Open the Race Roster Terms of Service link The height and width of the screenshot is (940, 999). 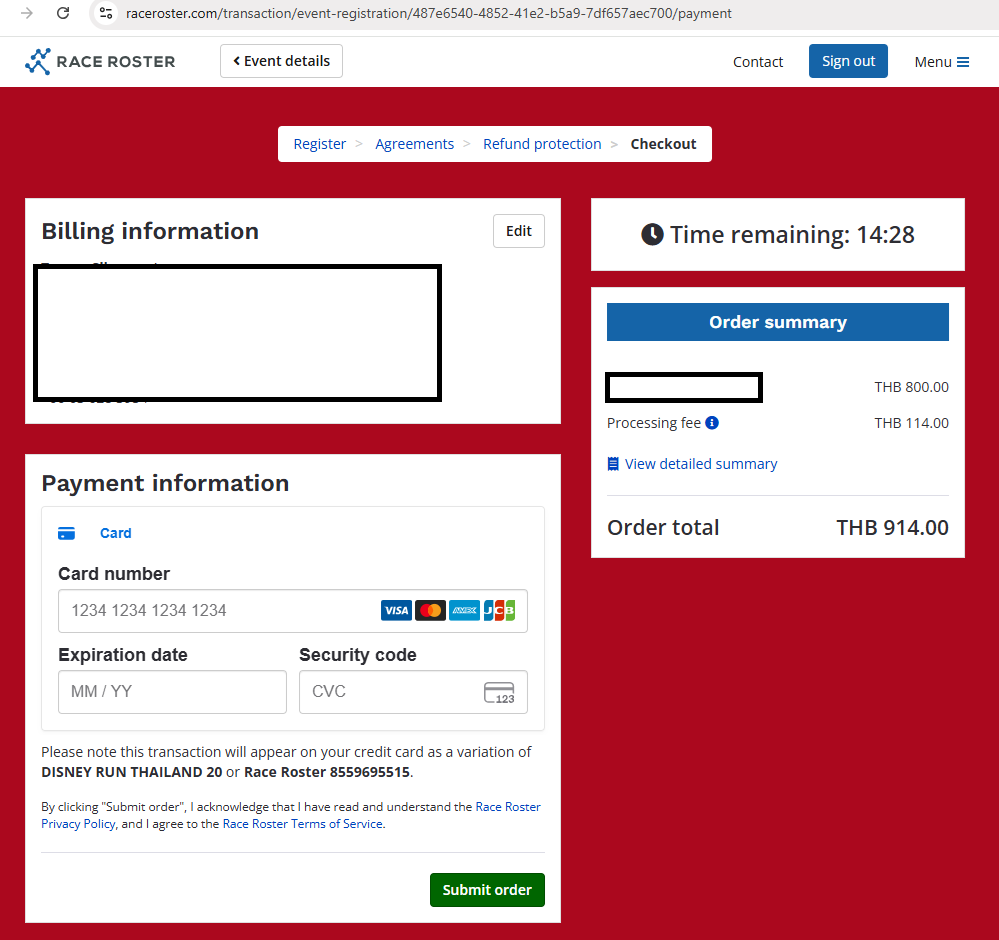(303, 824)
